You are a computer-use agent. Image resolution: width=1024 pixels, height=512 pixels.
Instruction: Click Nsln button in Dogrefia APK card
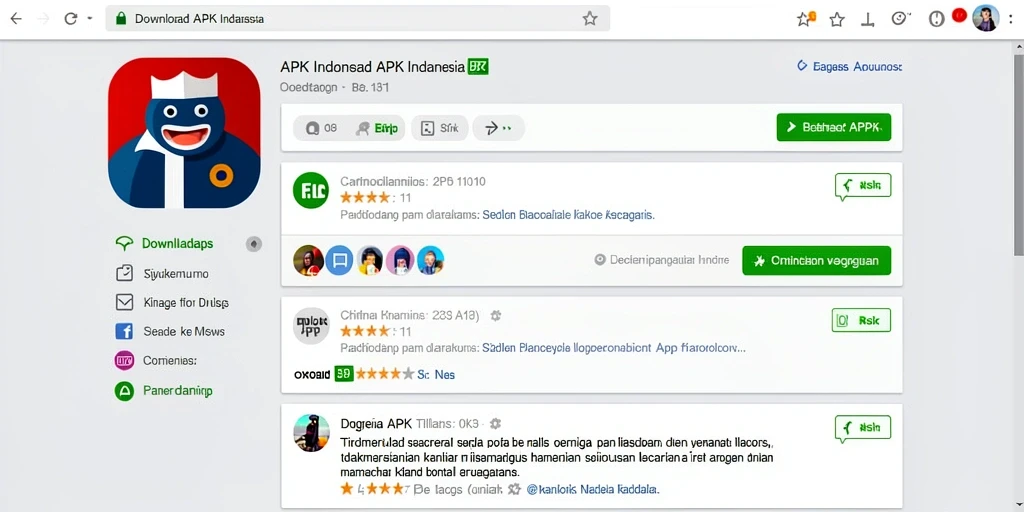tap(863, 428)
